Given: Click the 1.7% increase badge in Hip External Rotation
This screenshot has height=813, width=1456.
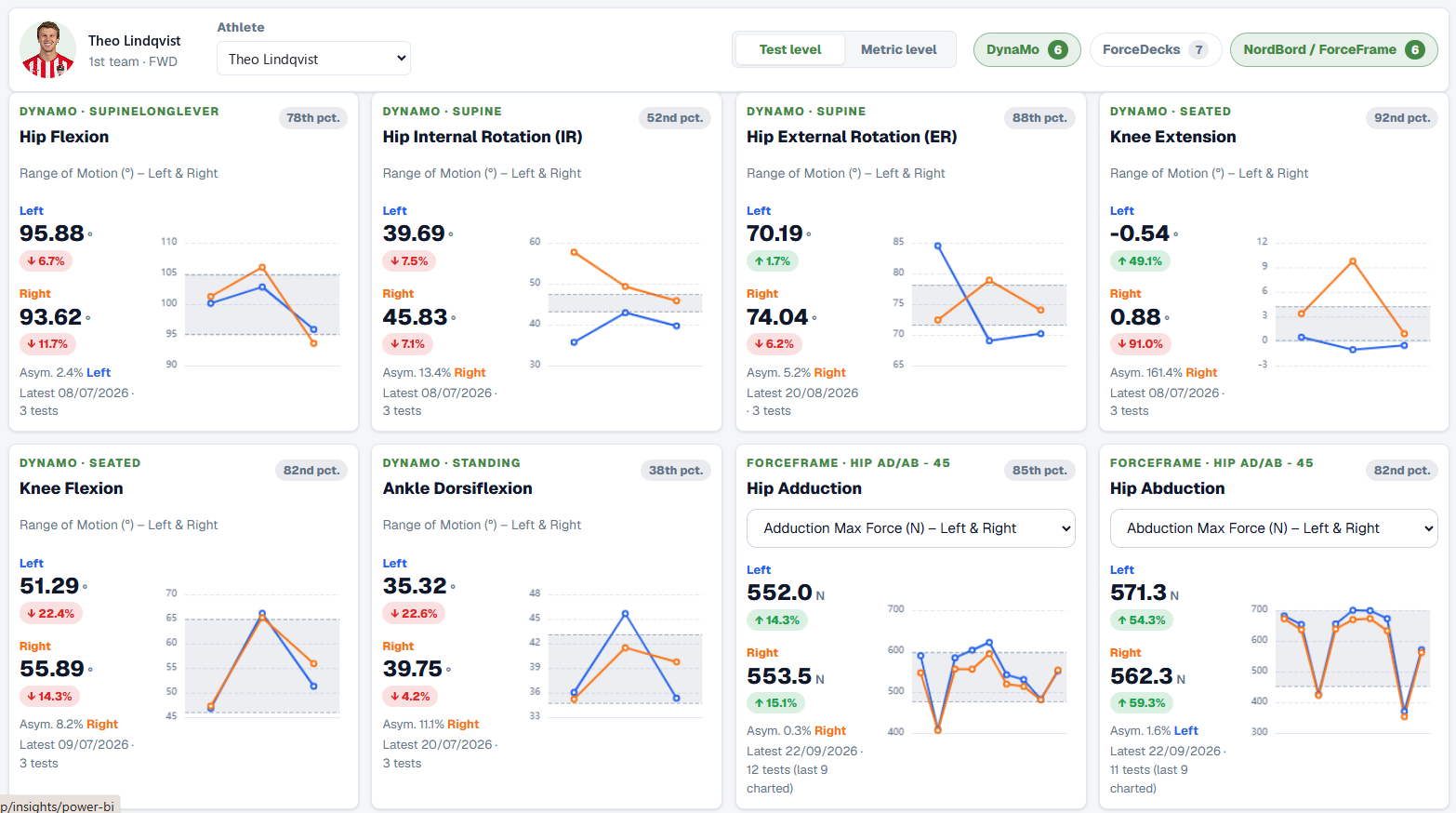Looking at the screenshot, I should point(773,261).
